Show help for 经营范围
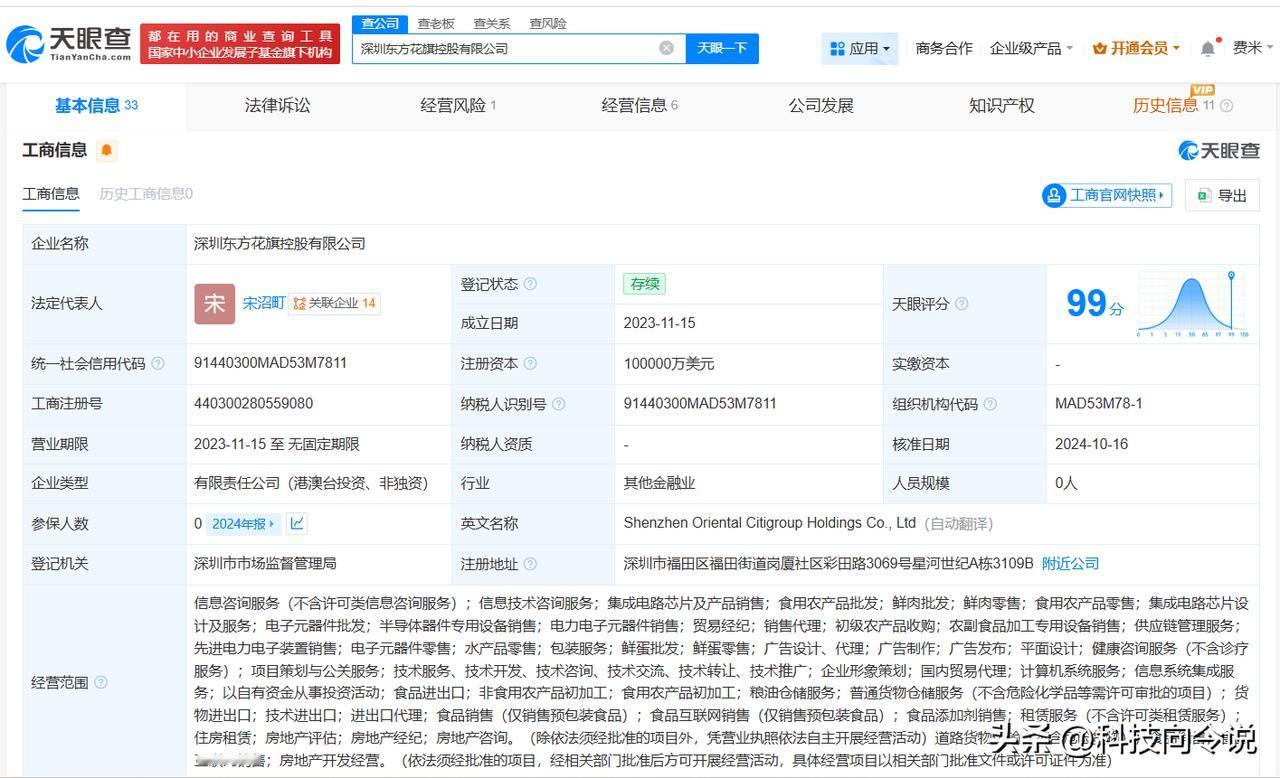 tap(100, 683)
